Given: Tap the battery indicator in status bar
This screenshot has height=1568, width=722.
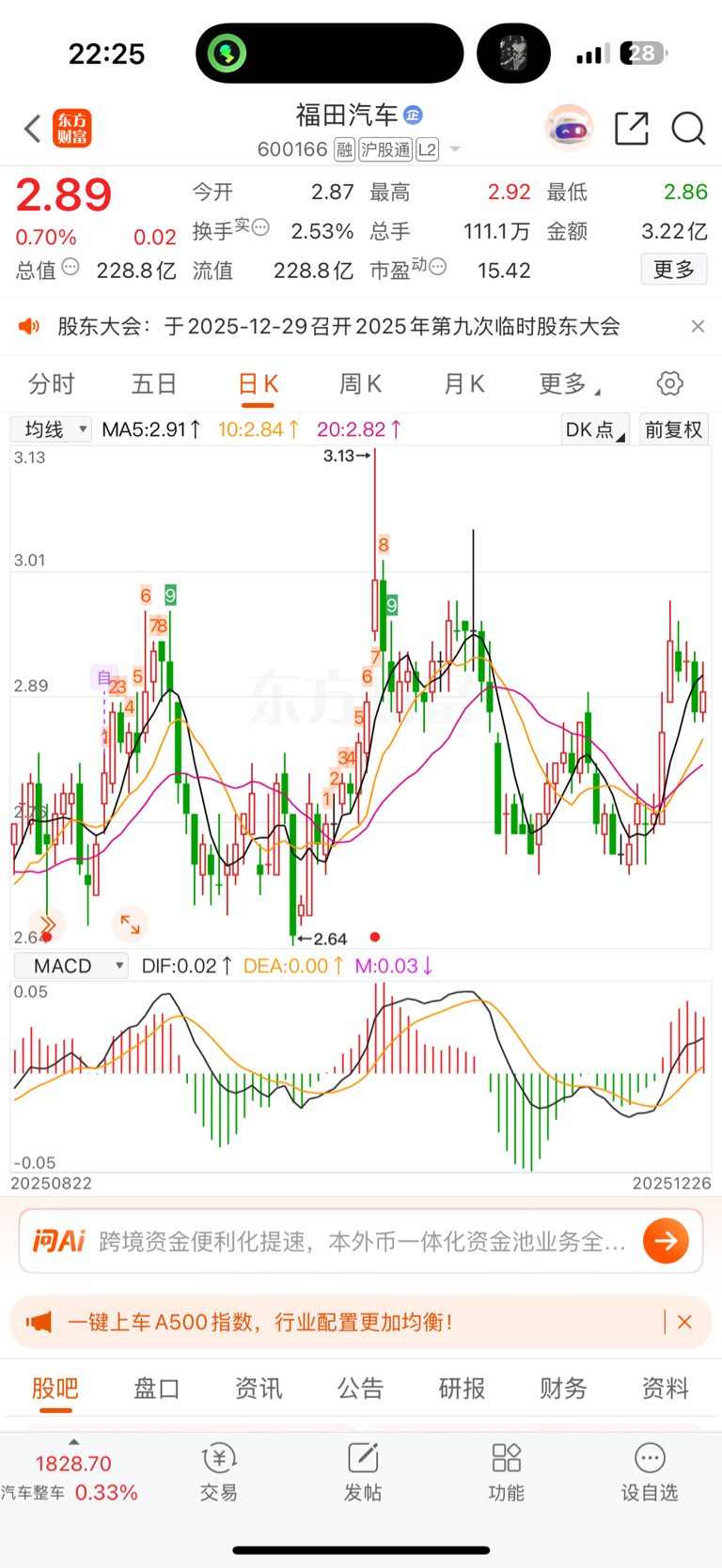Looking at the screenshot, I should (643, 54).
